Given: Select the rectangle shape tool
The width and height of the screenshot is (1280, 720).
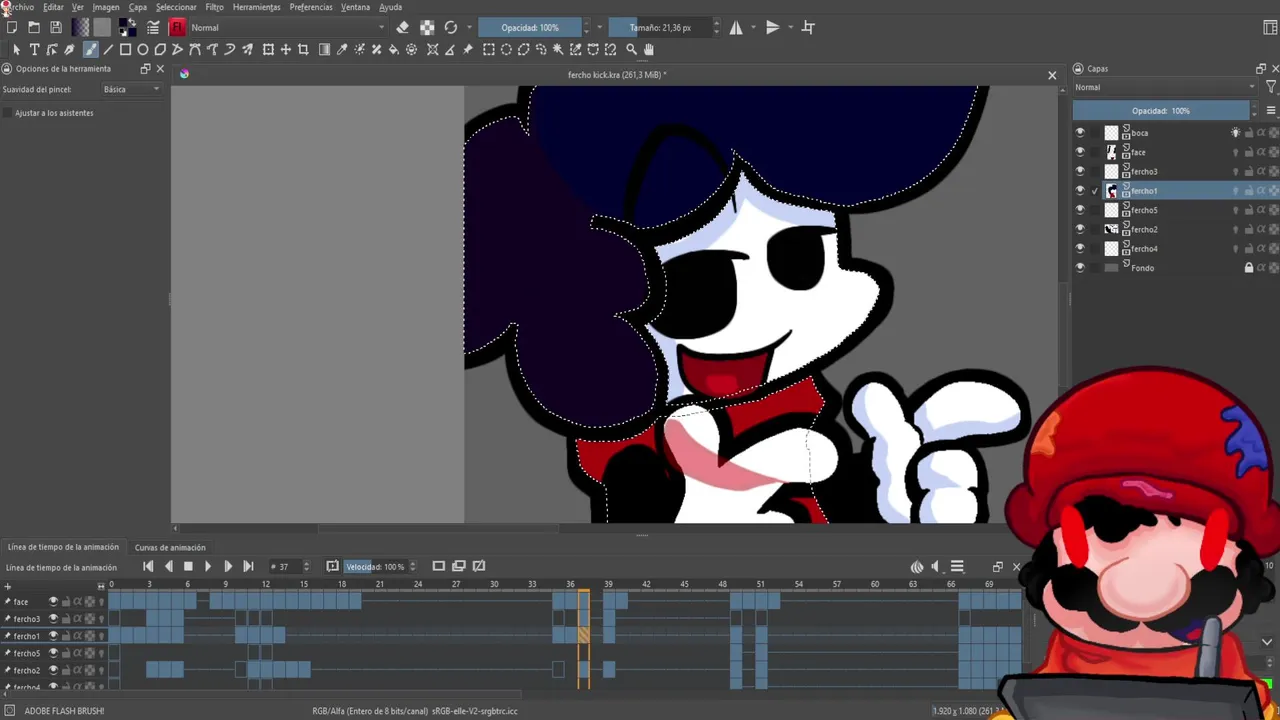Looking at the screenshot, I should click(x=125, y=49).
